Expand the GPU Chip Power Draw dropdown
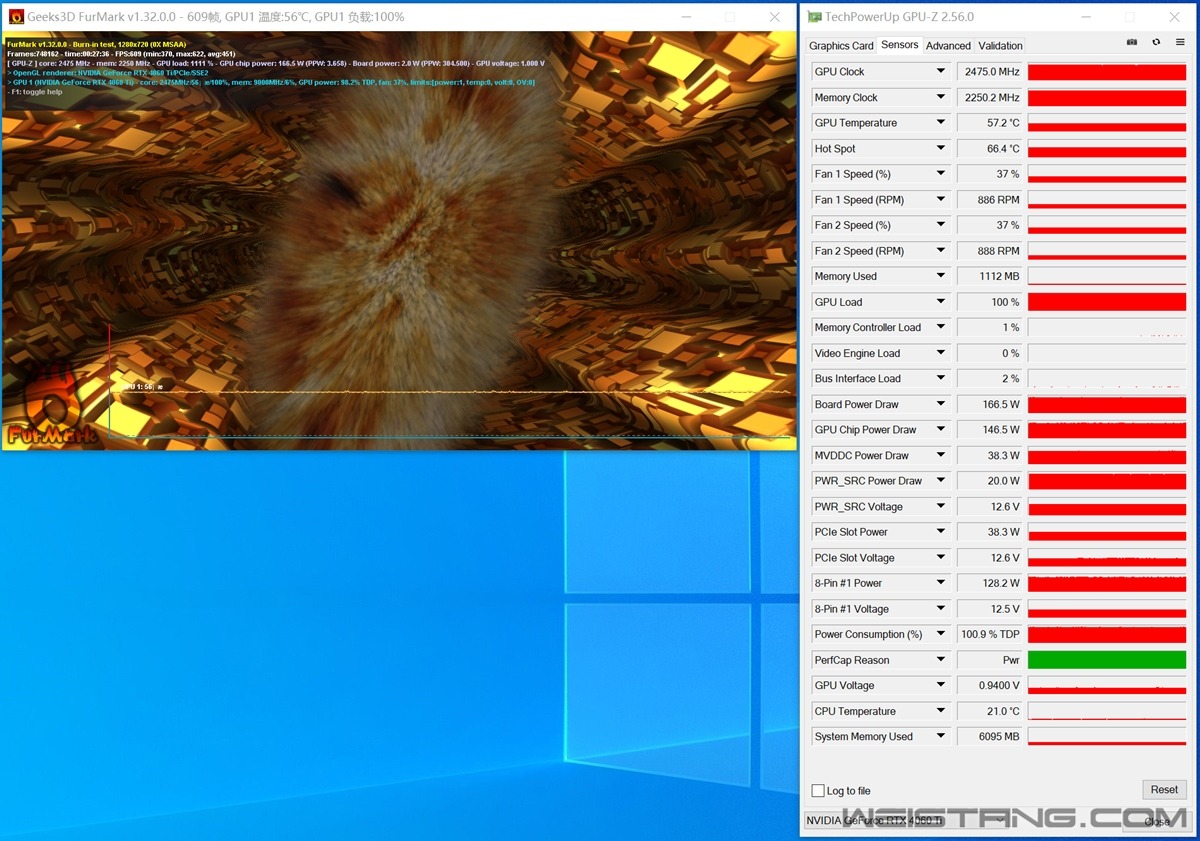 (x=941, y=430)
